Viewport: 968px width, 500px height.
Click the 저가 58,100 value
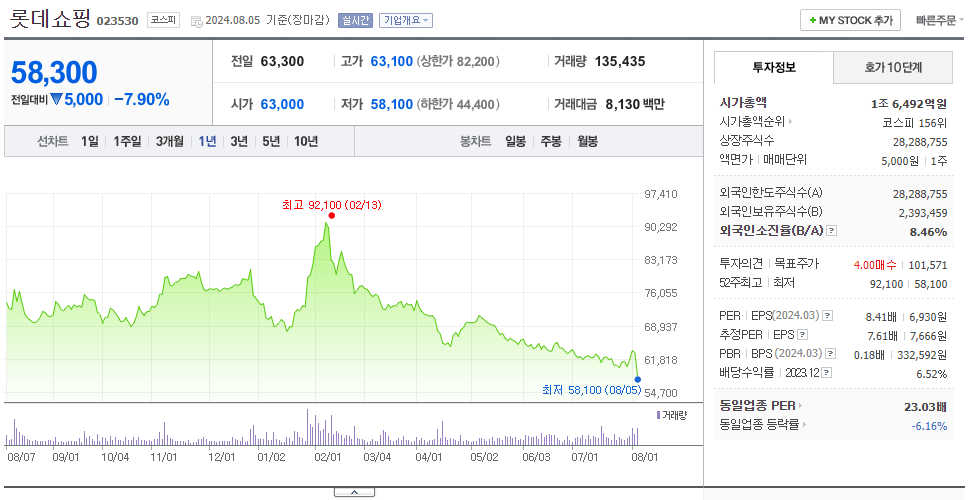[x=391, y=104]
